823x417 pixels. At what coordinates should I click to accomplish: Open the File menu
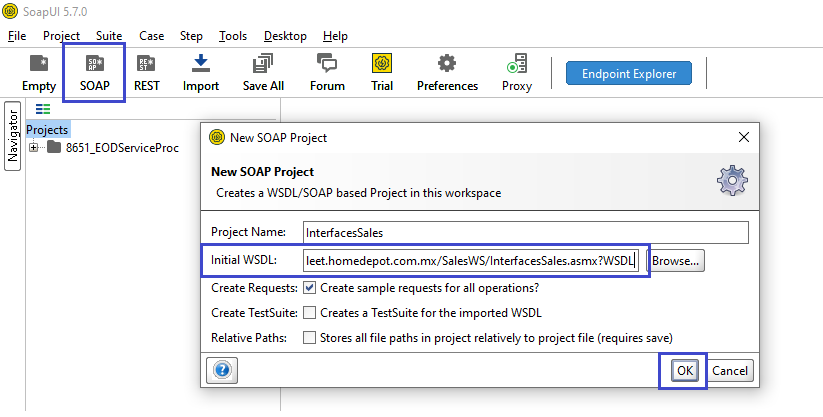pos(17,36)
